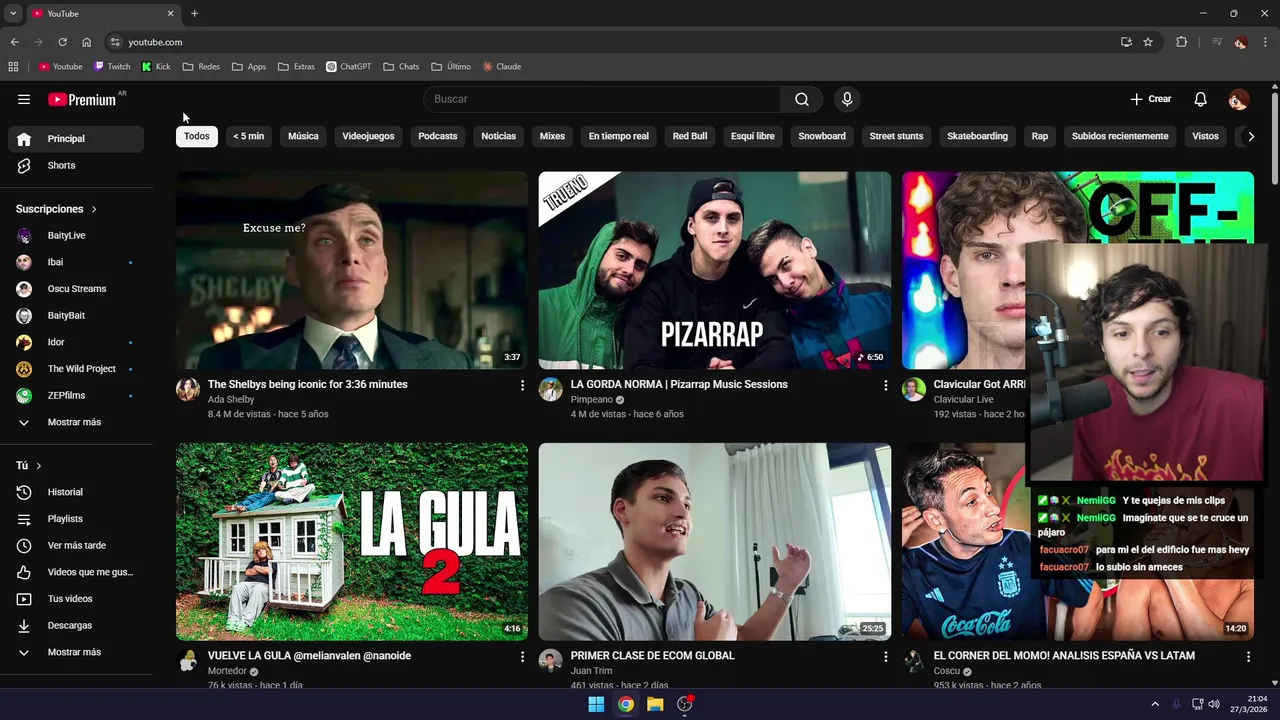Go to Principal home in sidebar
The width and height of the screenshot is (1280, 720).
(x=76, y=139)
